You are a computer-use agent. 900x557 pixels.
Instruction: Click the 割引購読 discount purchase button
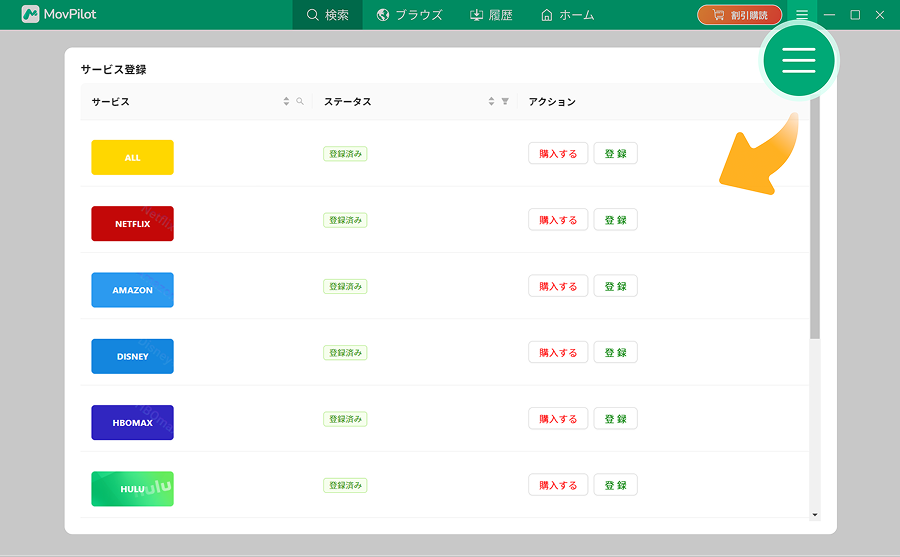(x=739, y=15)
